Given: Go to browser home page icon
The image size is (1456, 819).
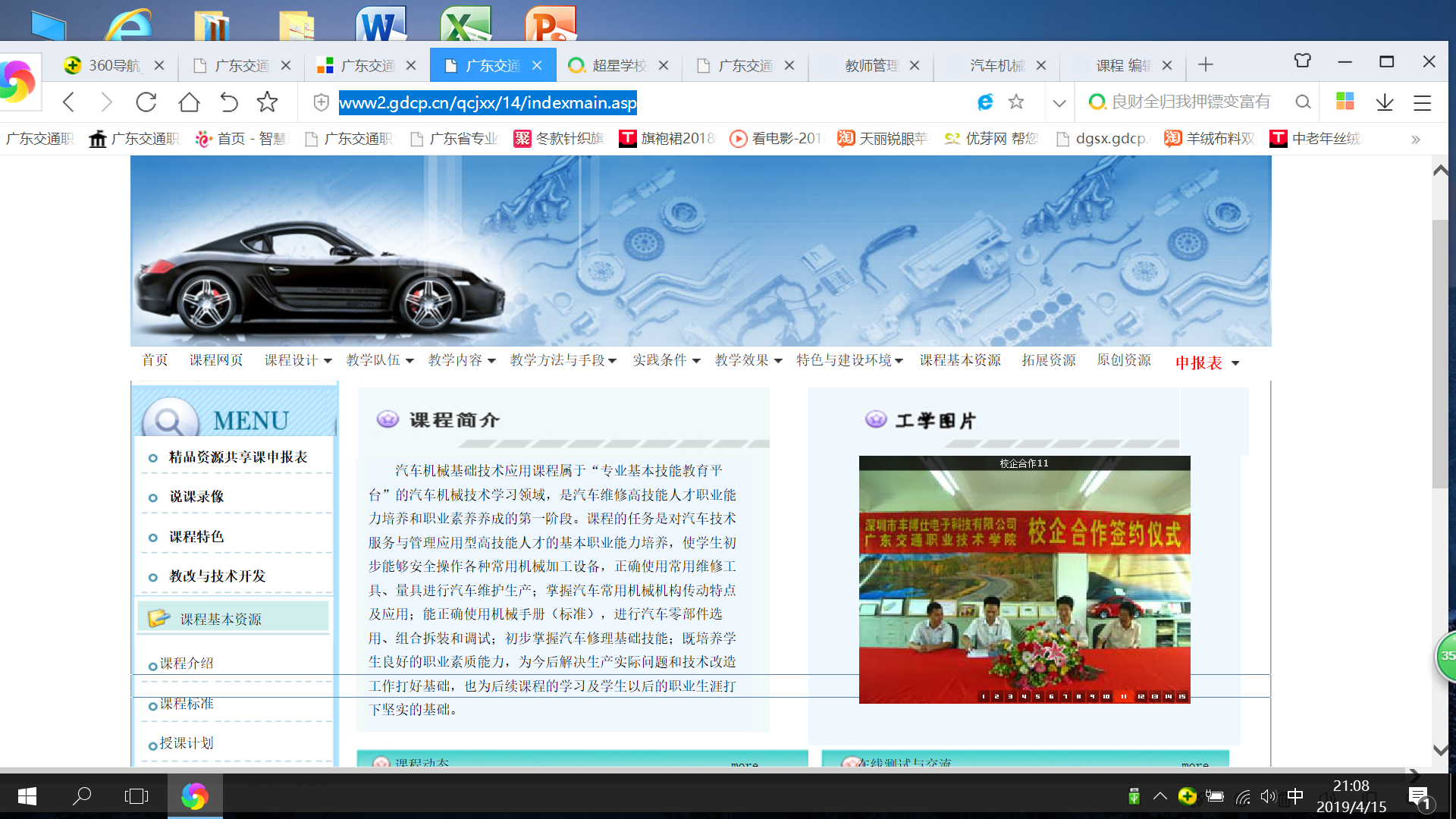Looking at the screenshot, I should pos(189,102).
